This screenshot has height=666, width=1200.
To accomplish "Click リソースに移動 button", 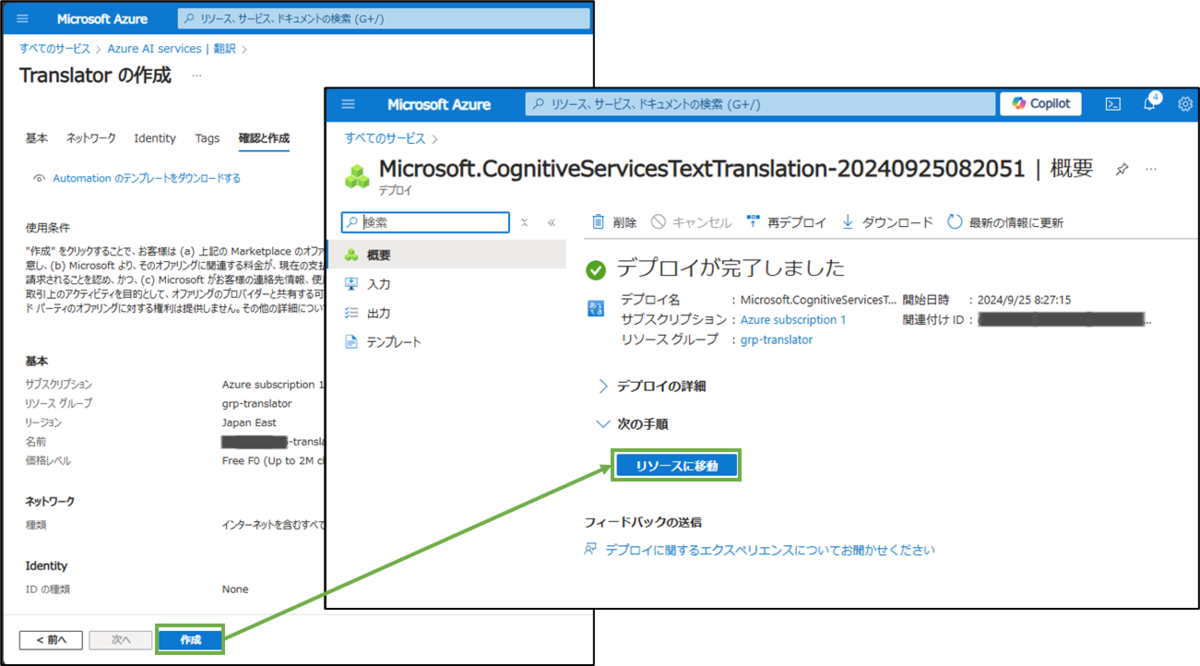I will [676, 465].
